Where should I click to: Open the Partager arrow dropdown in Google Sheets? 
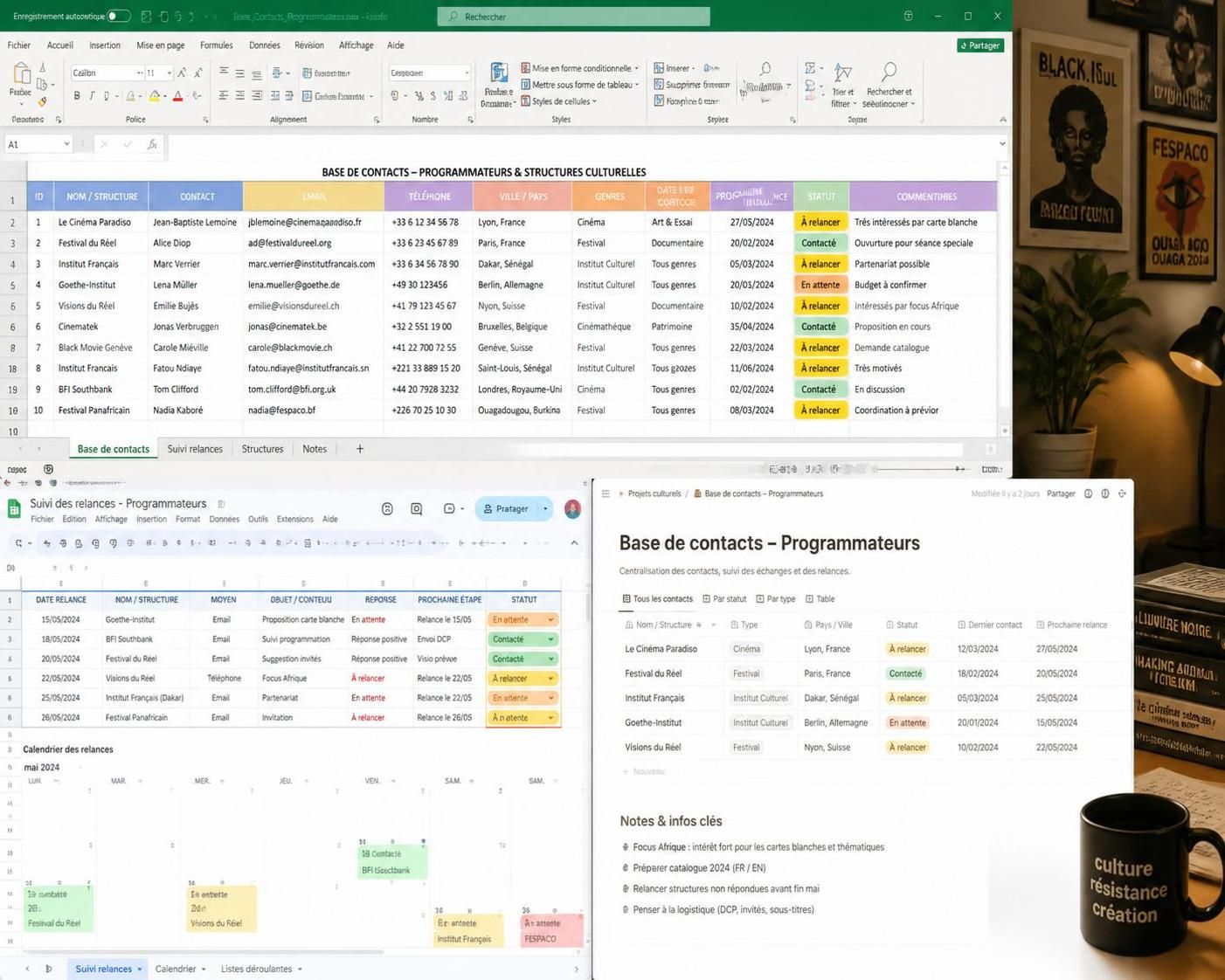(x=545, y=508)
